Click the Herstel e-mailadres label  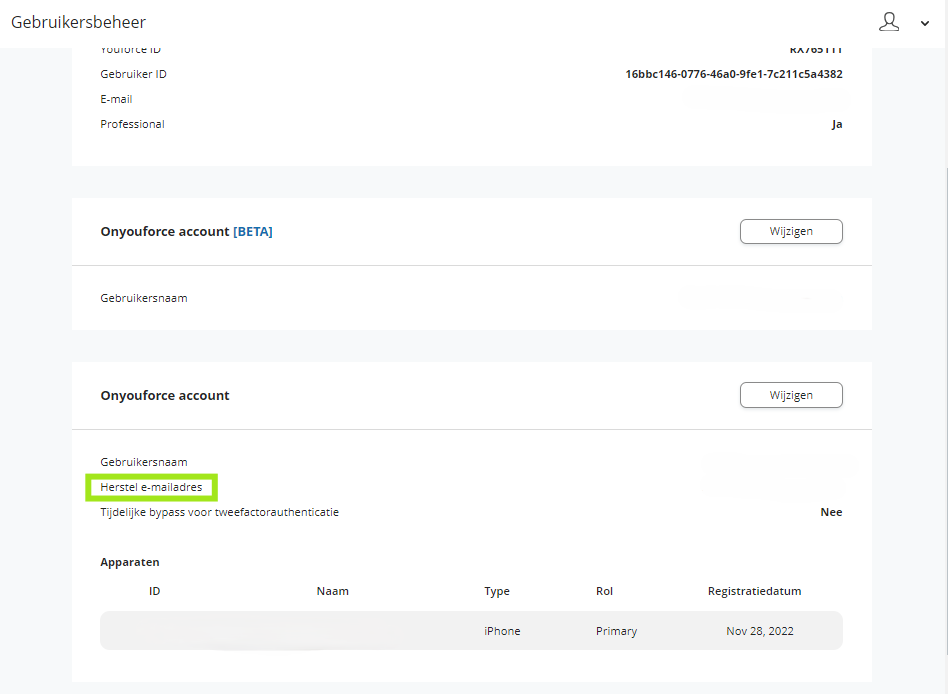(x=151, y=487)
